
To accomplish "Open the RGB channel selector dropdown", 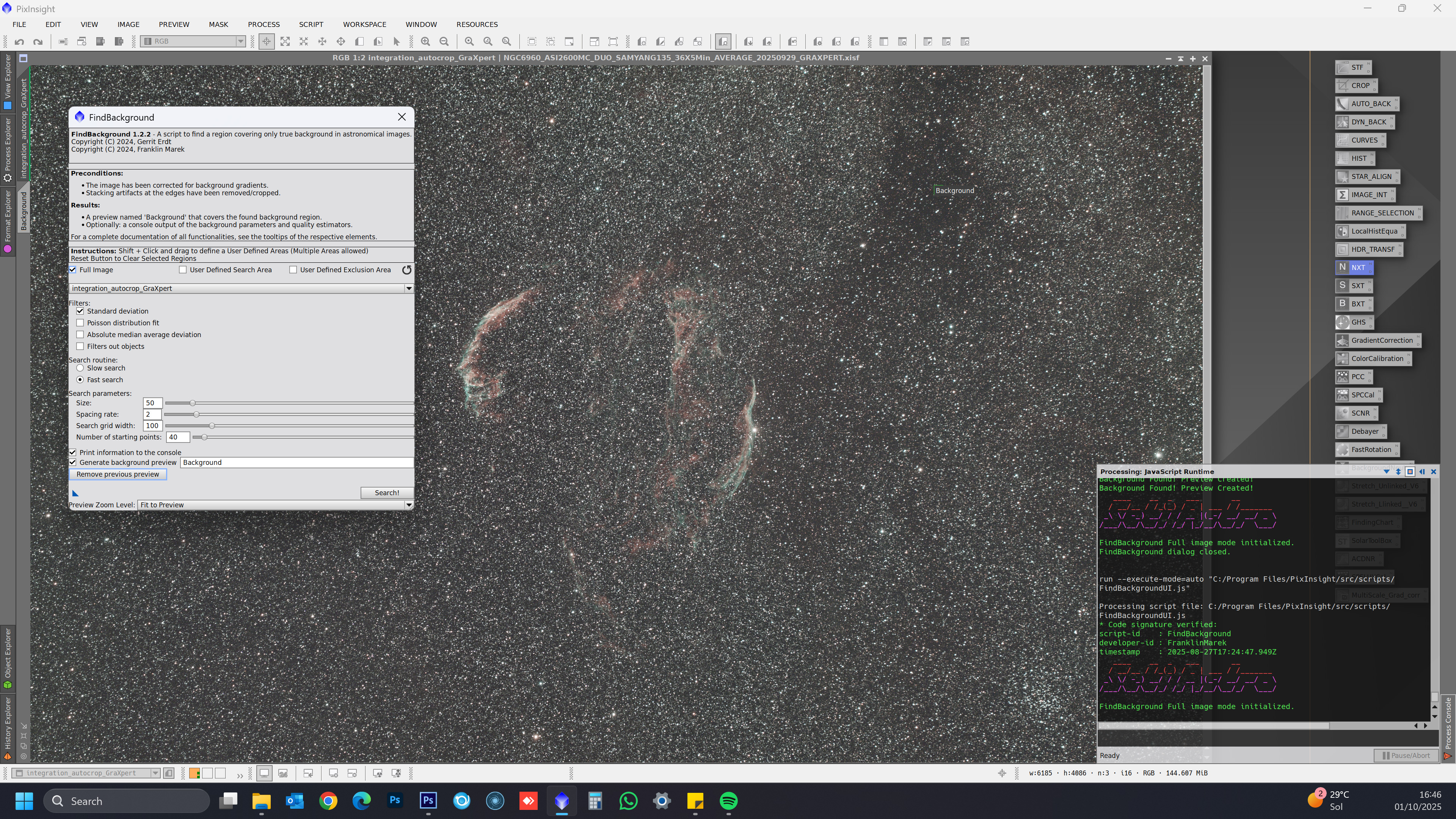I will pyautogui.click(x=240, y=41).
